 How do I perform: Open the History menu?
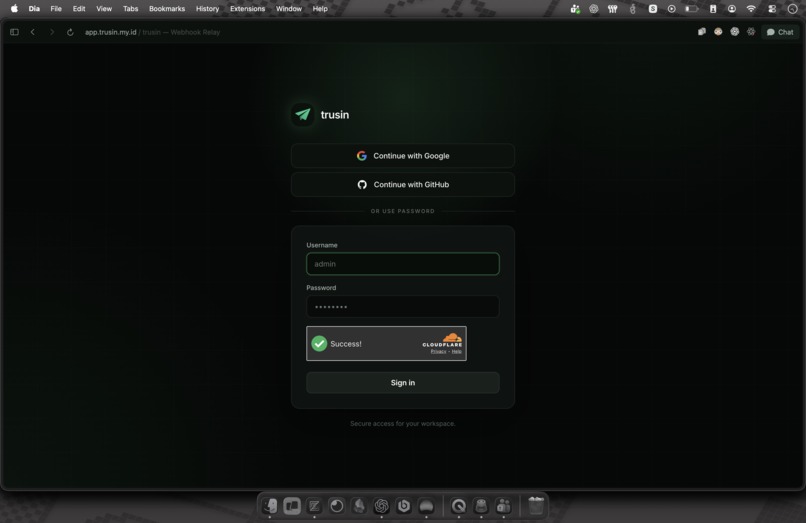[207, 9]
